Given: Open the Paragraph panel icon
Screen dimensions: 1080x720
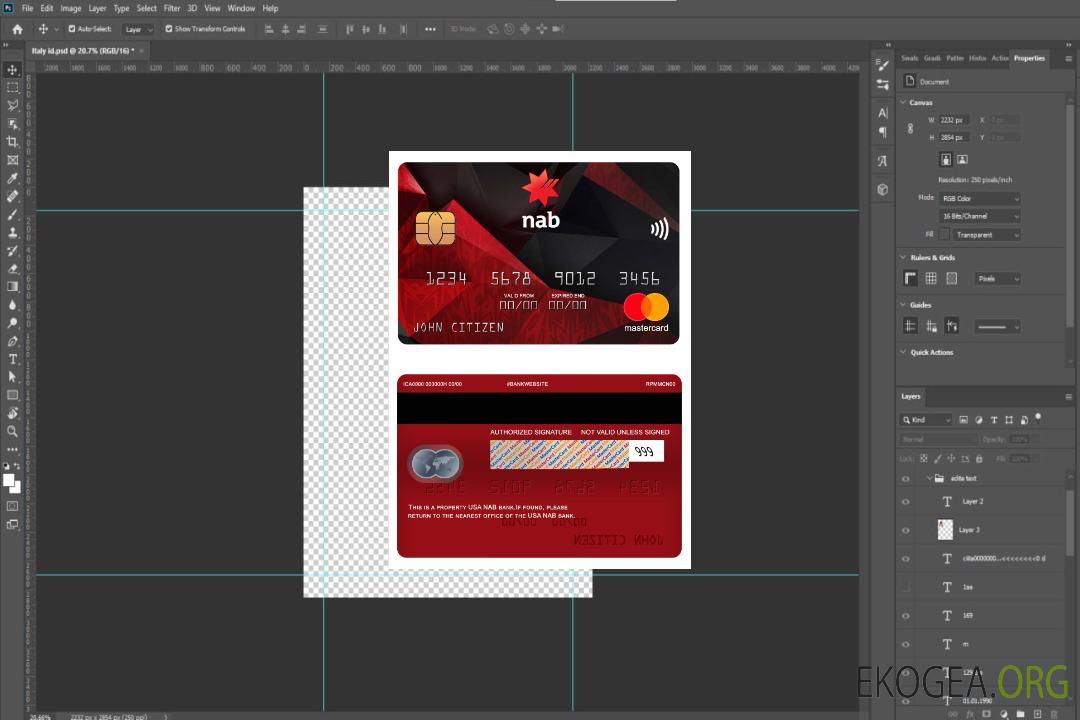Looking at the screenshot, I should (x=883, y=132).
